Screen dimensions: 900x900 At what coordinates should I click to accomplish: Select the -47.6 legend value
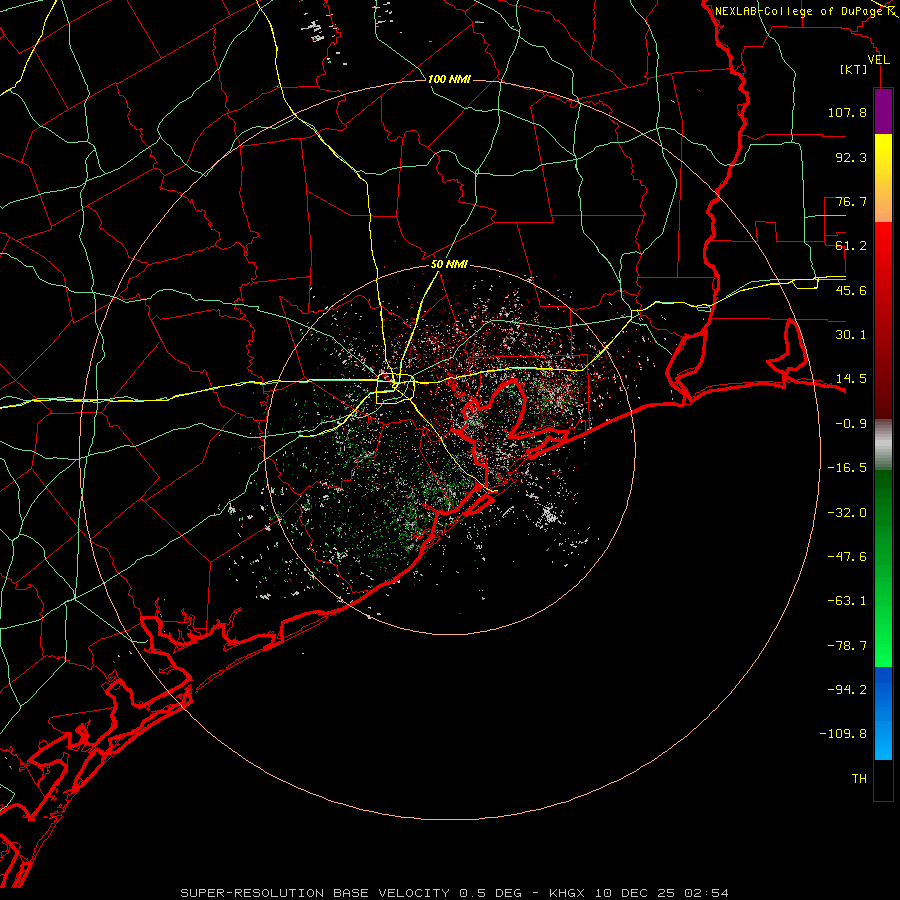pyautogui.click(x=847, y=557)
